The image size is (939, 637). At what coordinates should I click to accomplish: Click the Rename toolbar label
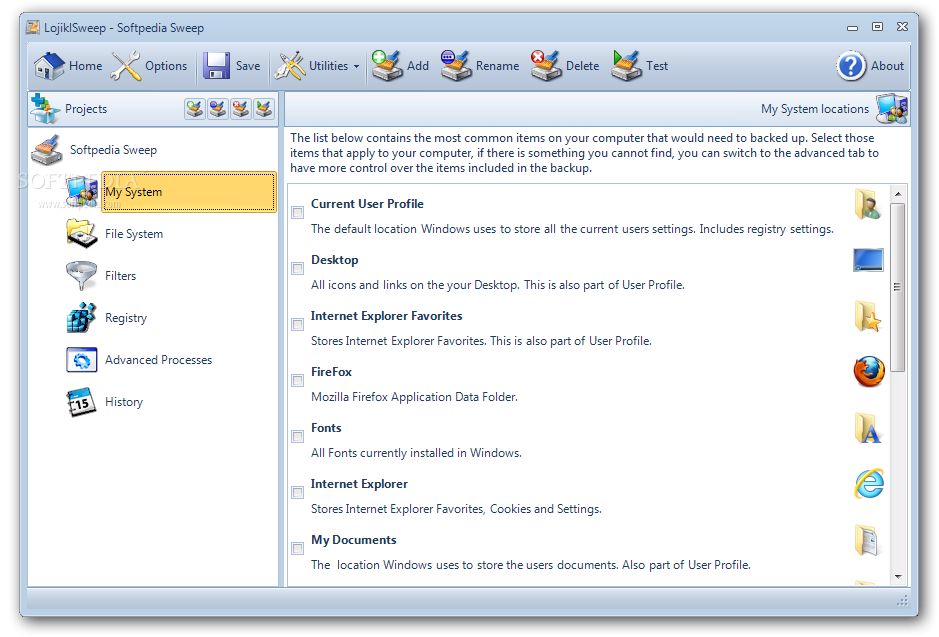pos(497,66)
